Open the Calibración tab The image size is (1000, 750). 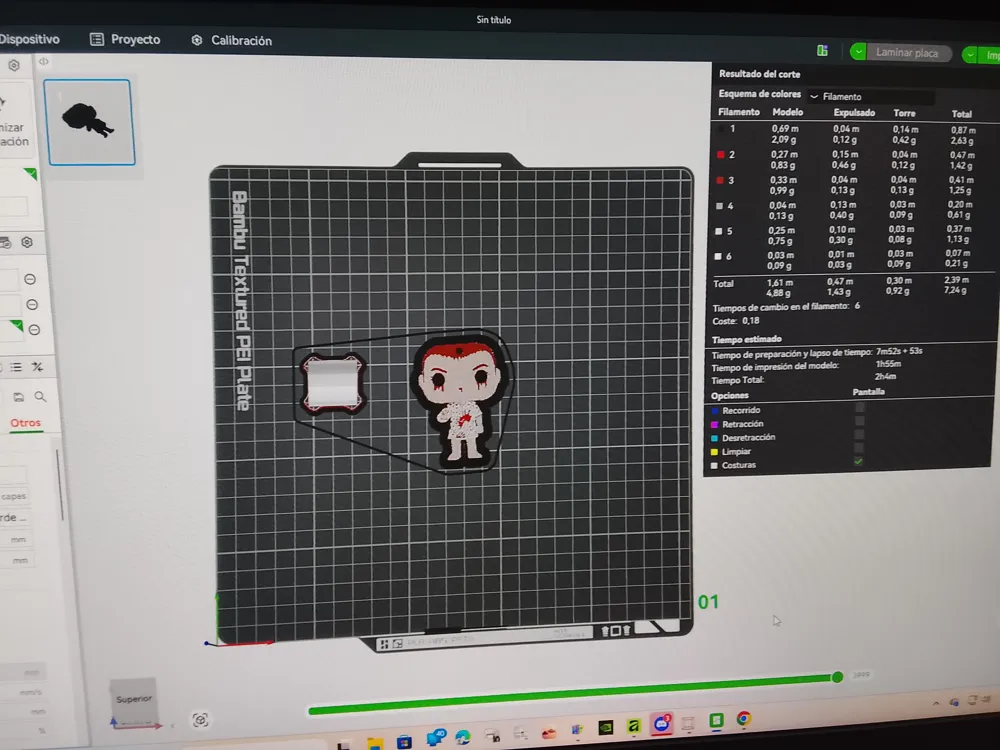pos(232,40)
